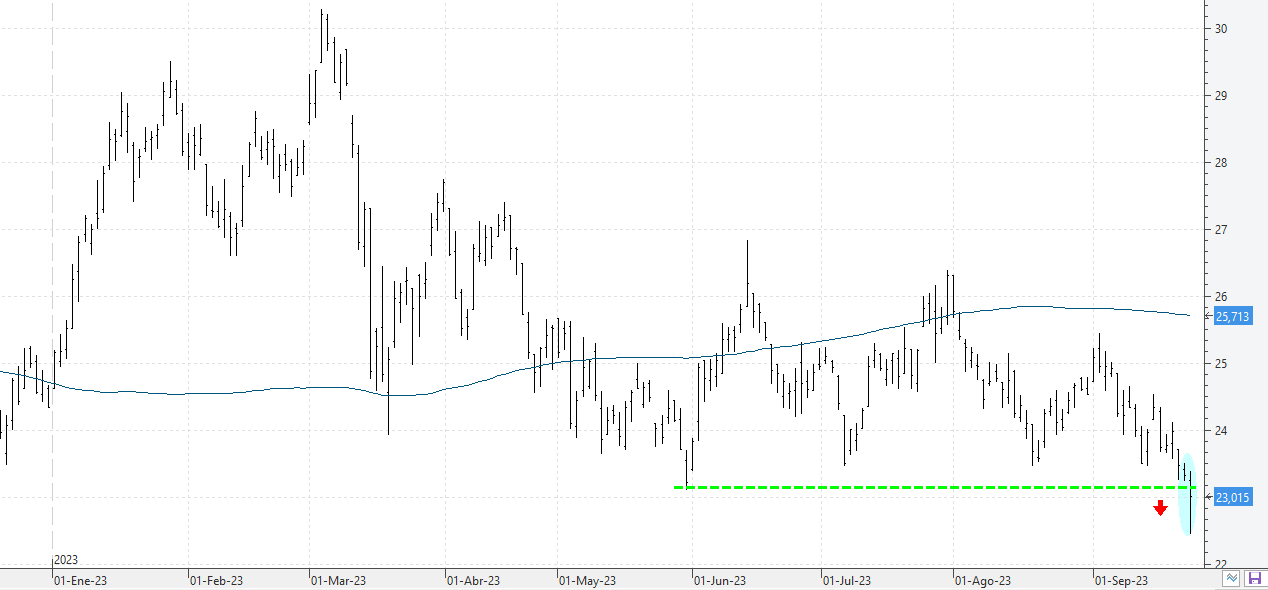
Task: Click the 2023 year marker label
Action: click(66, 560)
